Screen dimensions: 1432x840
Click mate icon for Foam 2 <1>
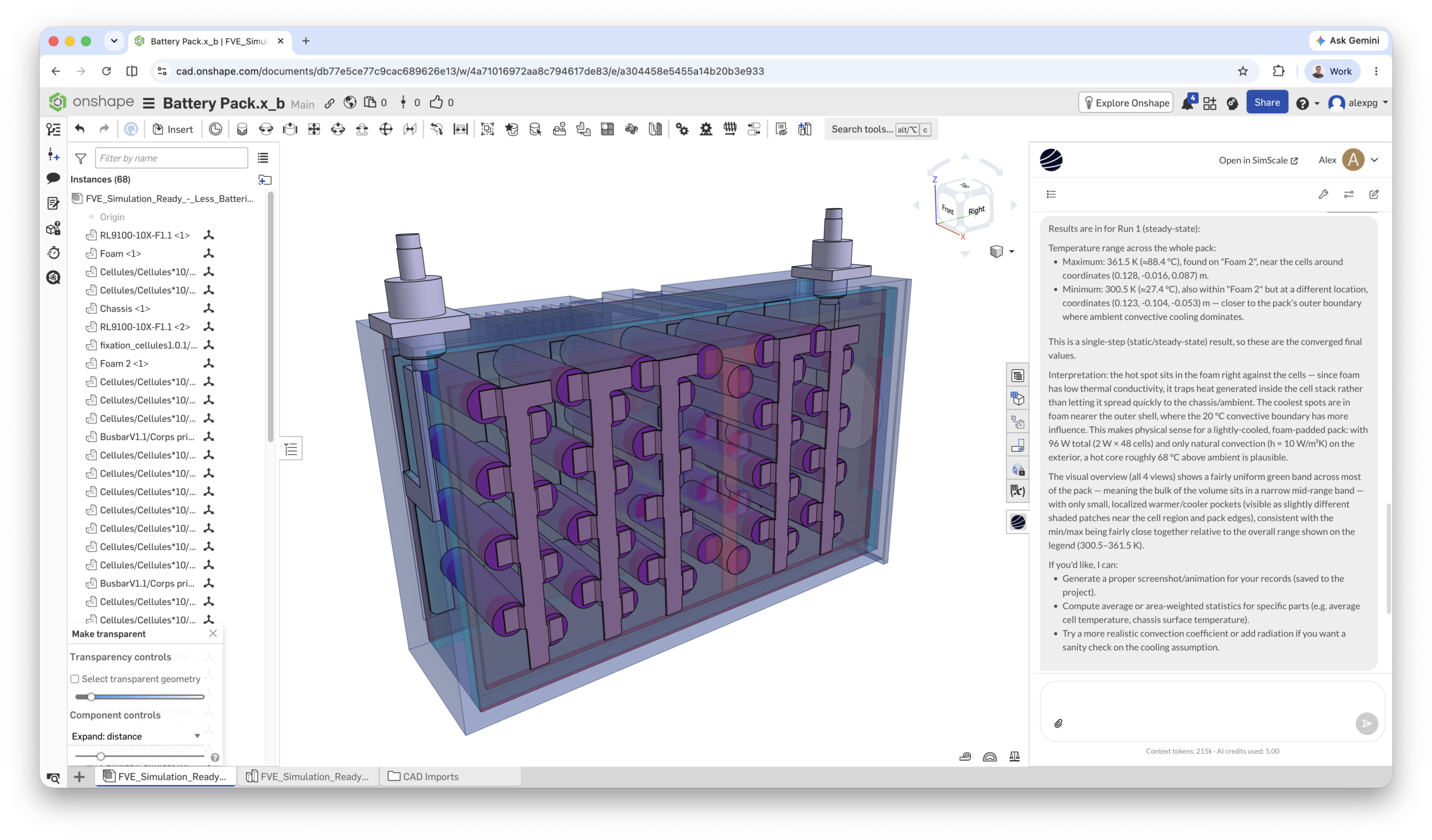pos(209,364)
